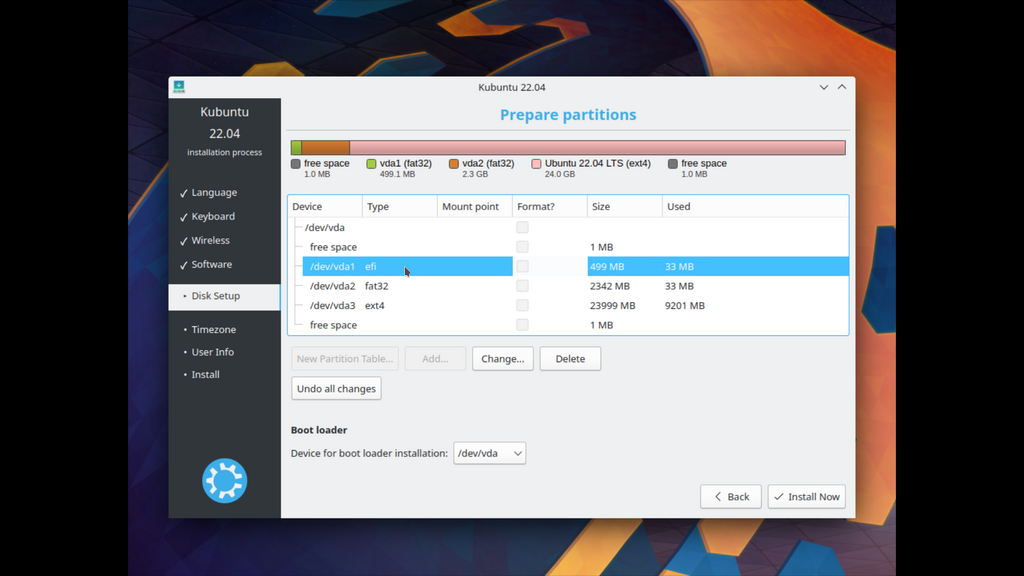
Task: Open the boot loader device dropdown
Action: [490, 454]
